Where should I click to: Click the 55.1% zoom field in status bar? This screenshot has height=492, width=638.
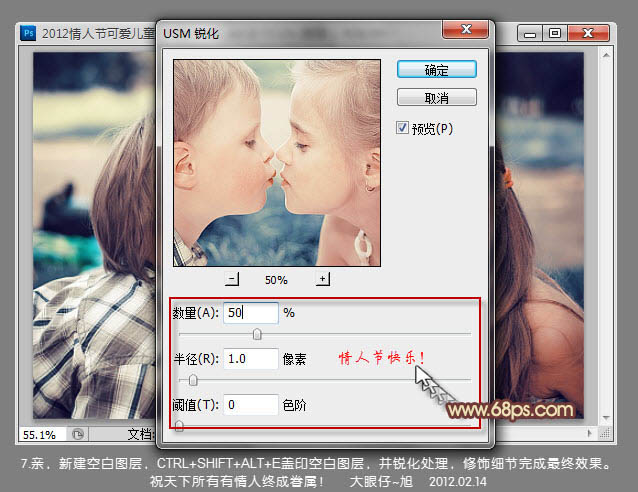pyautogui.click(x=40, y=435)
